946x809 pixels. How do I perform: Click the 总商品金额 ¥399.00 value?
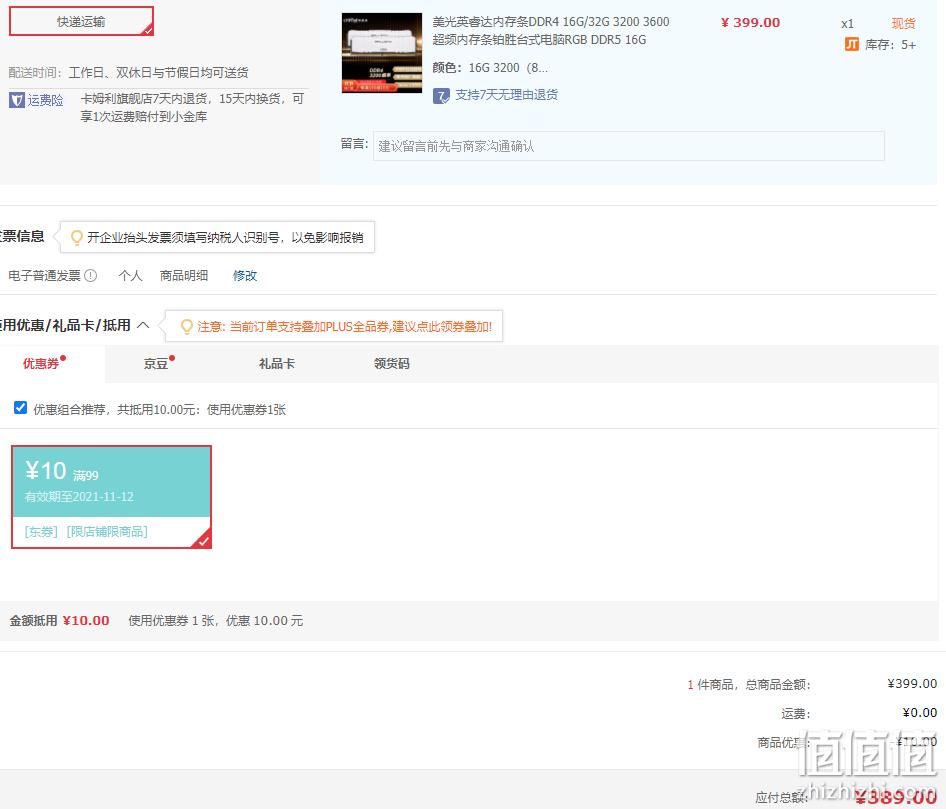[x=912, y=684]
